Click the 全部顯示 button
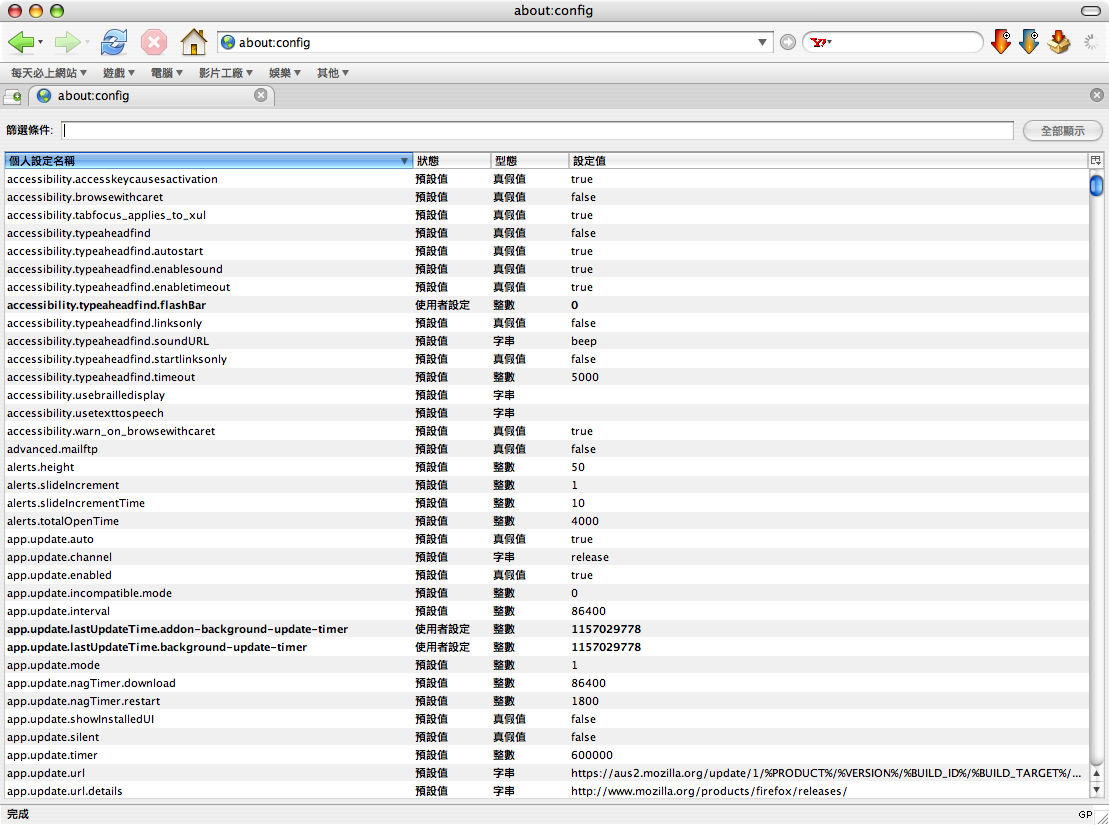 click(x=1062, y=130)
